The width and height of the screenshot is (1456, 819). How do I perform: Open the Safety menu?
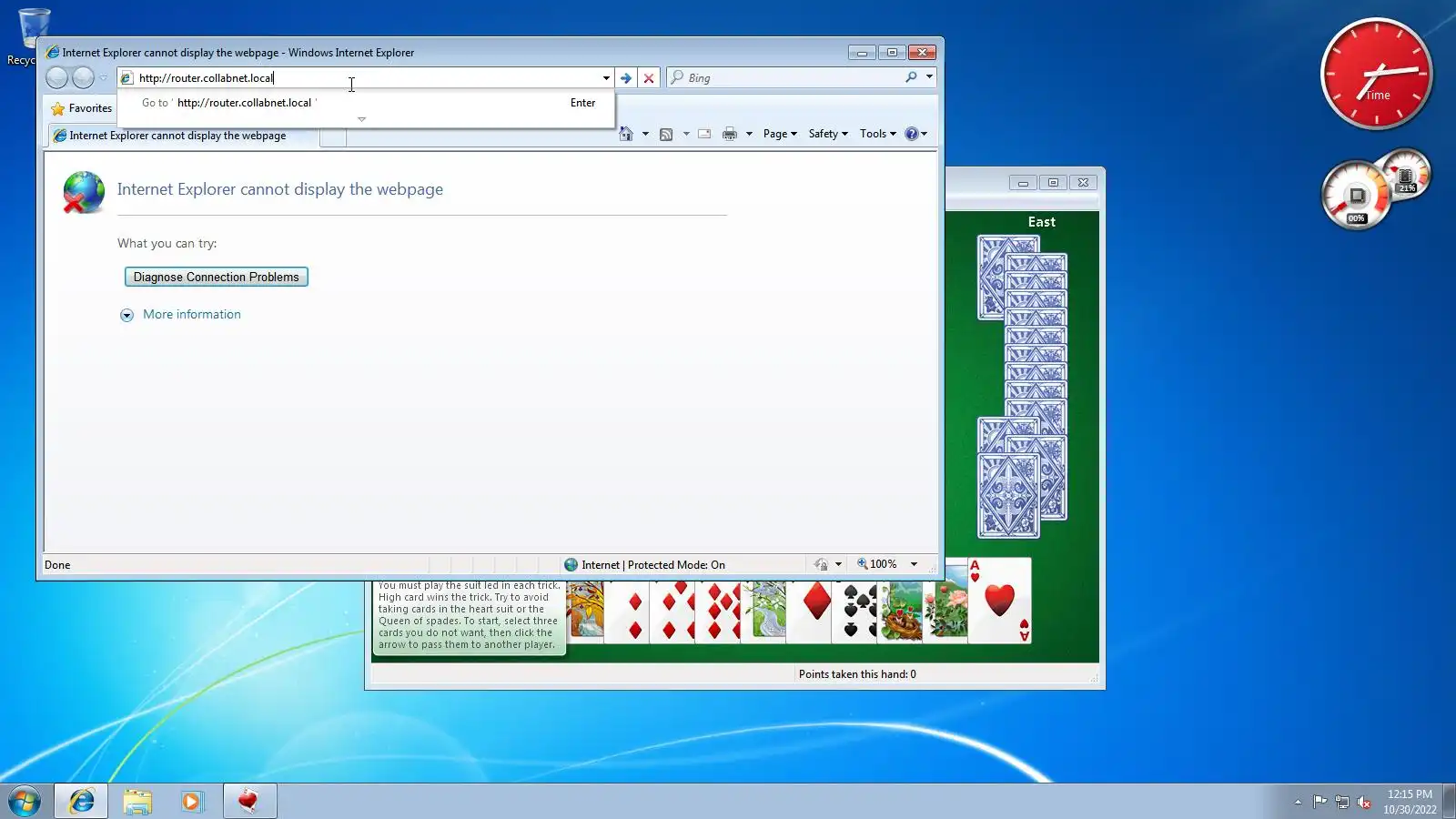pos(828,134)
